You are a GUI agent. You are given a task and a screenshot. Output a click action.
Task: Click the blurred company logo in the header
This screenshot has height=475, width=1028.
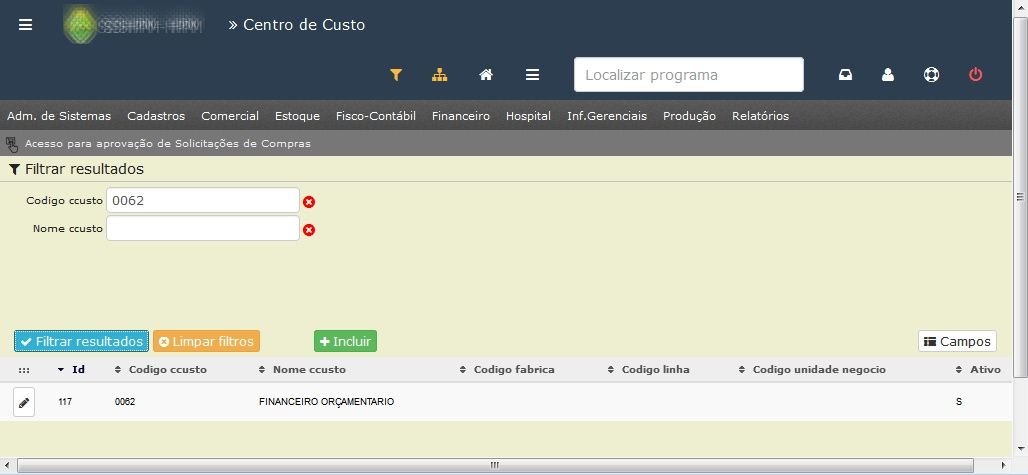[x=134, y=24]
